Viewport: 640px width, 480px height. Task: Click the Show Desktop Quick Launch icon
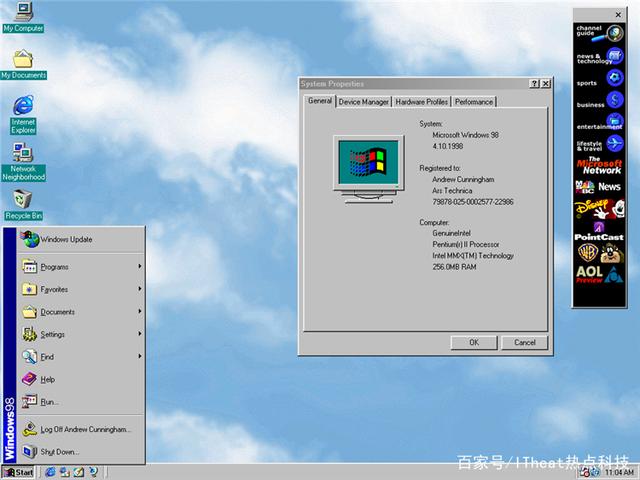pyautogui.click(x=79, y=472)
